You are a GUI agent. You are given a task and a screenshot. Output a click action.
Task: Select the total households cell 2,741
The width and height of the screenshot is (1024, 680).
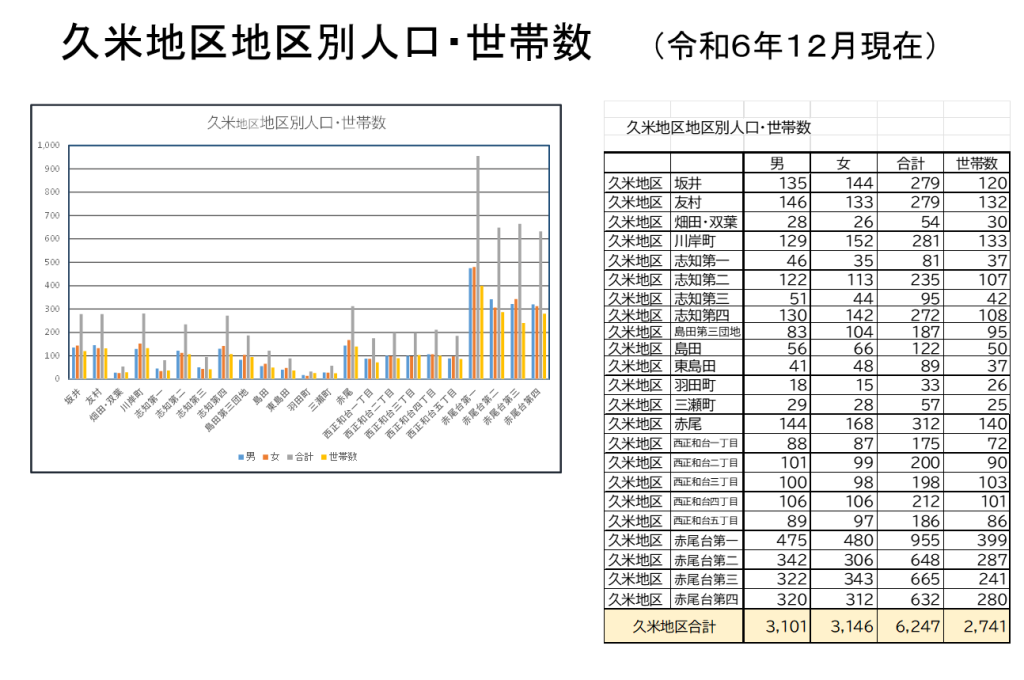tap(976, 627)
